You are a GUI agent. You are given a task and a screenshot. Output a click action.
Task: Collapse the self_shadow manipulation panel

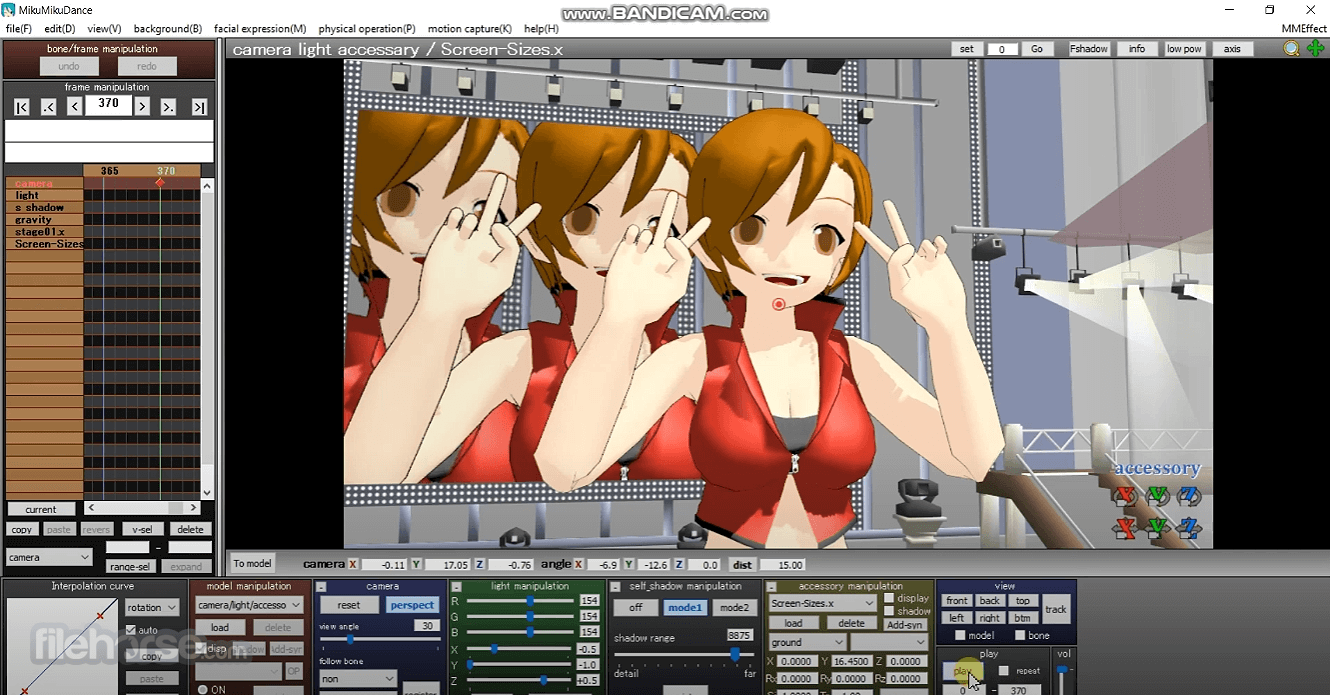(x=616, y=586)
